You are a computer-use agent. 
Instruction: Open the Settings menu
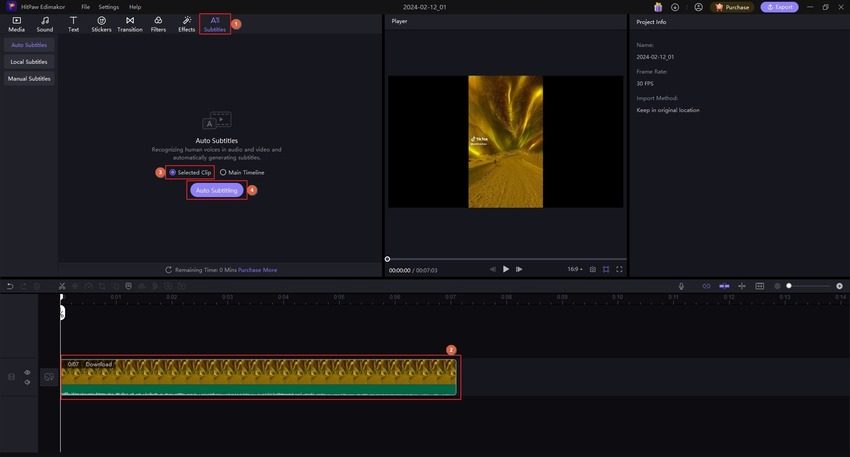(x=108, y=7)
